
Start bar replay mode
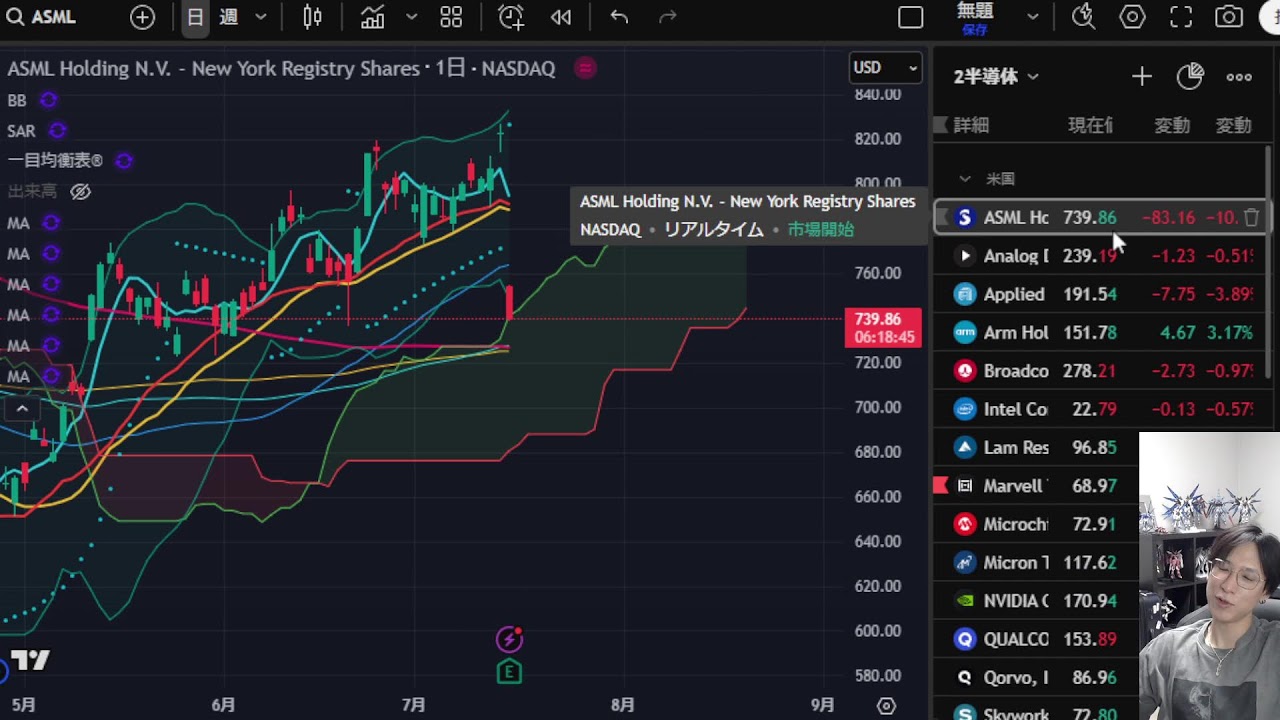[x=561, y=17]
